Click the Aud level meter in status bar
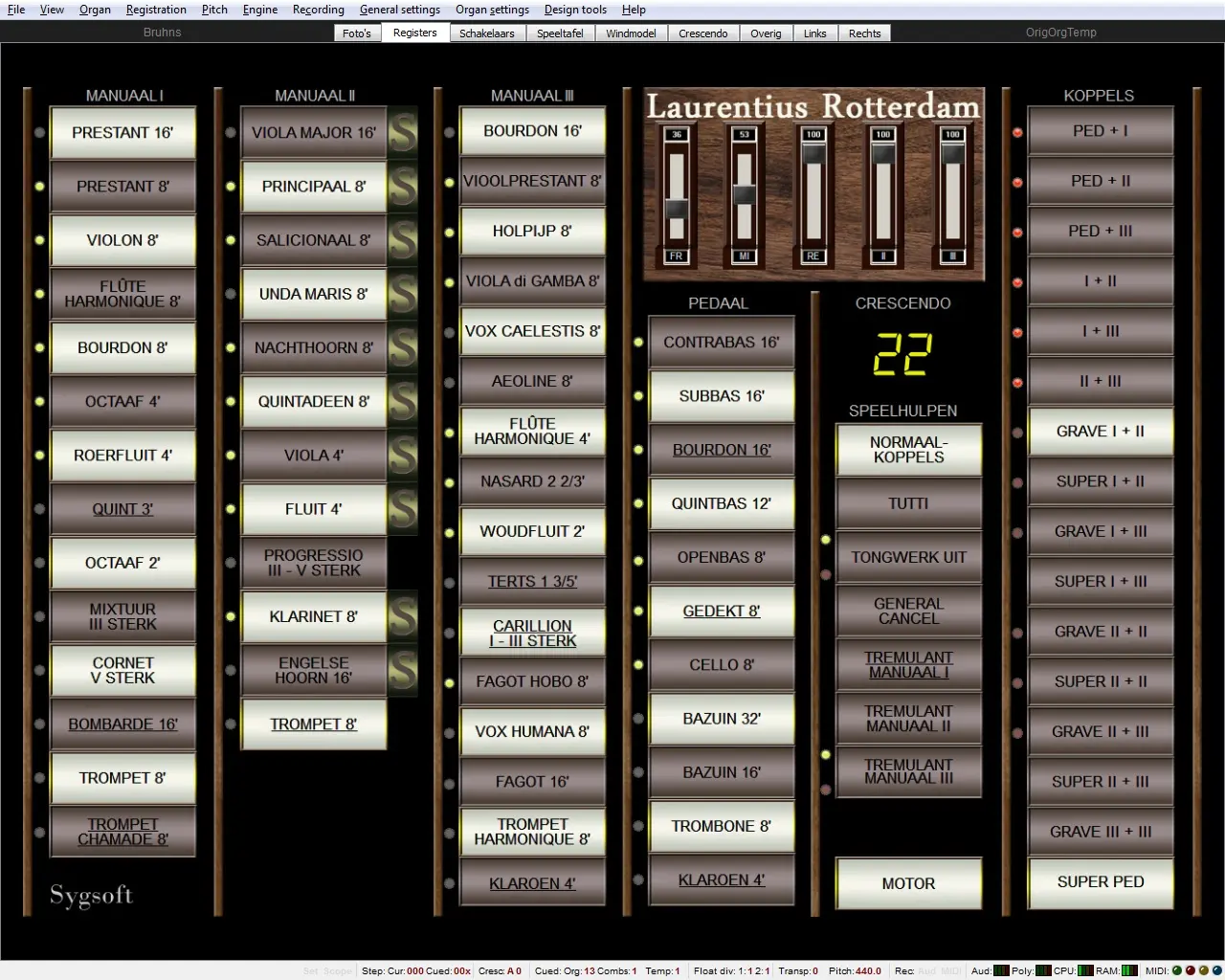The width and height of the screenshot is (1225, 980). click(1001, 970)
